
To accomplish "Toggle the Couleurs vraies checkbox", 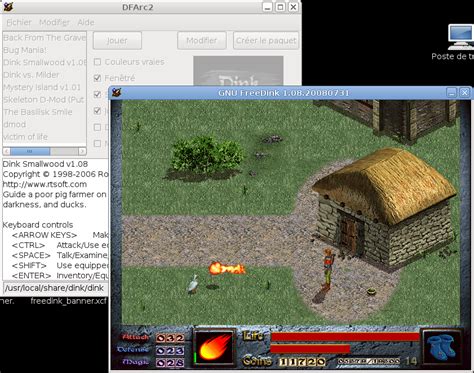I will coord(97,62).
